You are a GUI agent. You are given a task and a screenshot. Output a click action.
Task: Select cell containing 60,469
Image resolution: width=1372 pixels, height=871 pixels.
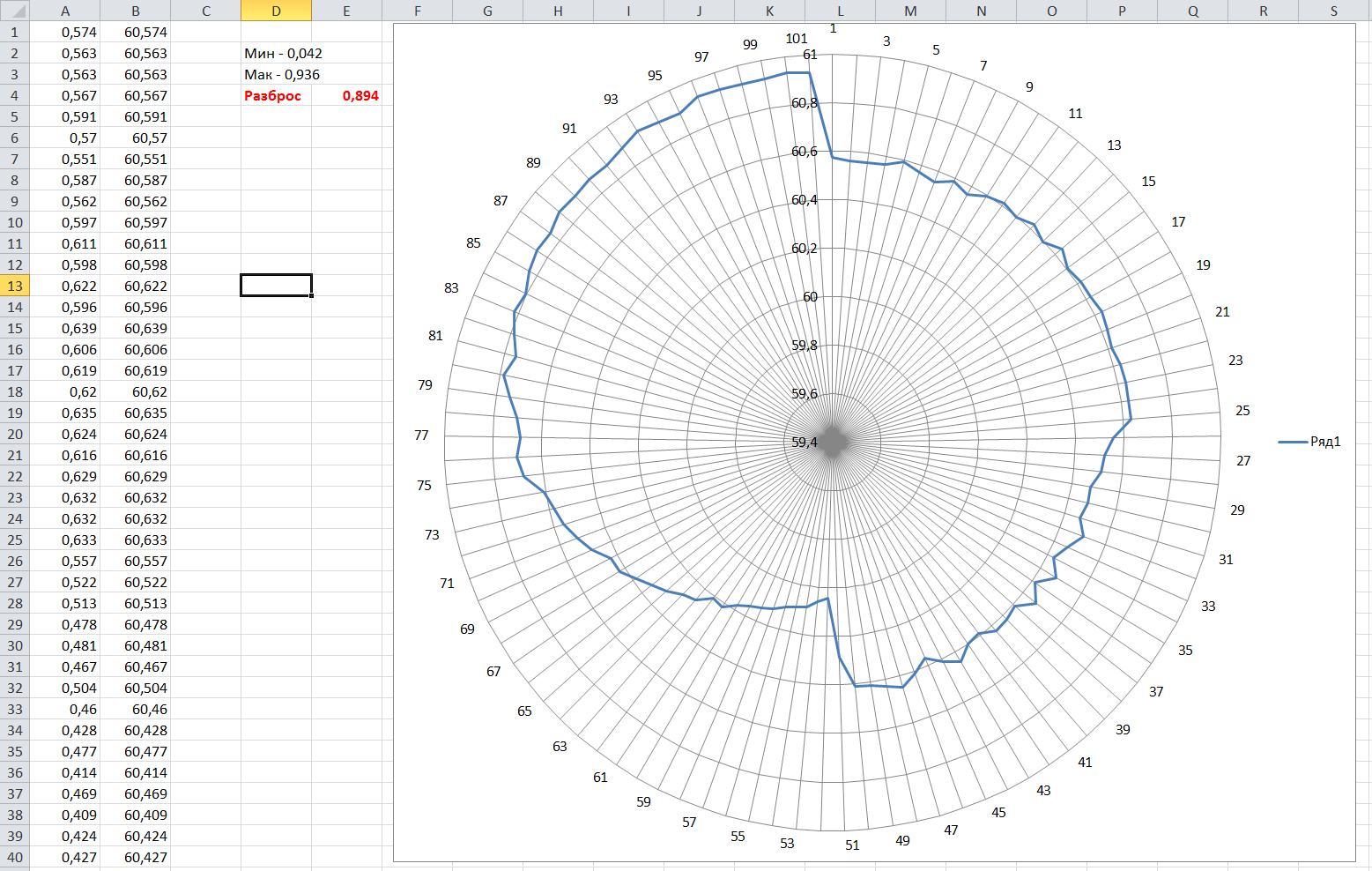136,793
